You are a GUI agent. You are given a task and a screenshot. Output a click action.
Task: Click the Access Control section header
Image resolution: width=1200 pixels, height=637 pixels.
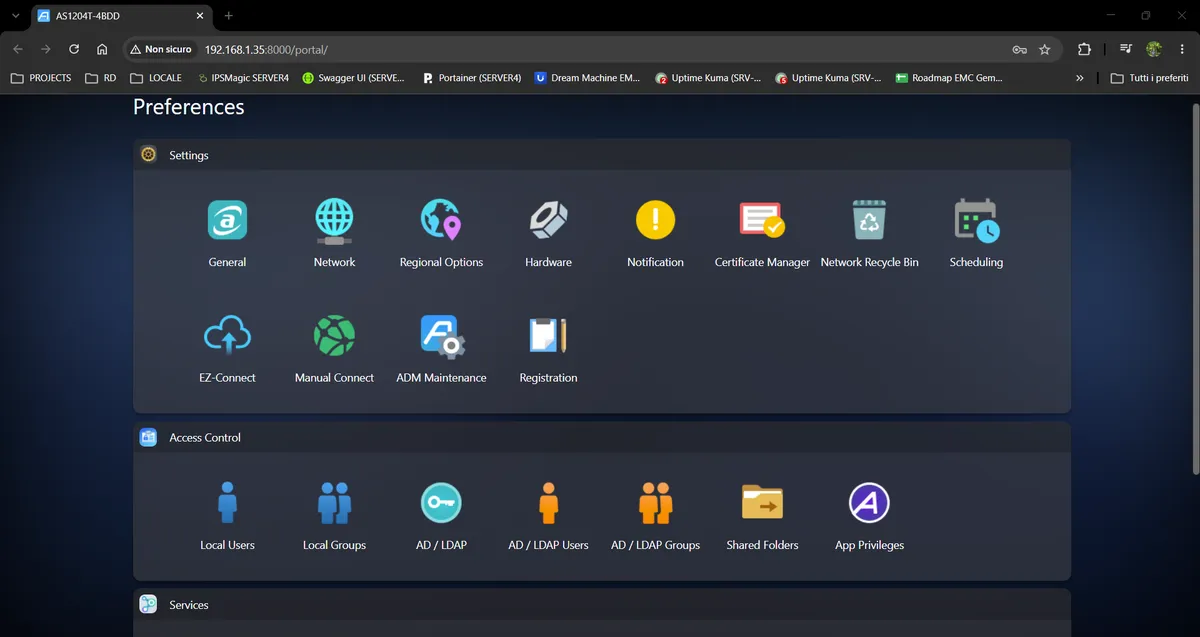602,437
